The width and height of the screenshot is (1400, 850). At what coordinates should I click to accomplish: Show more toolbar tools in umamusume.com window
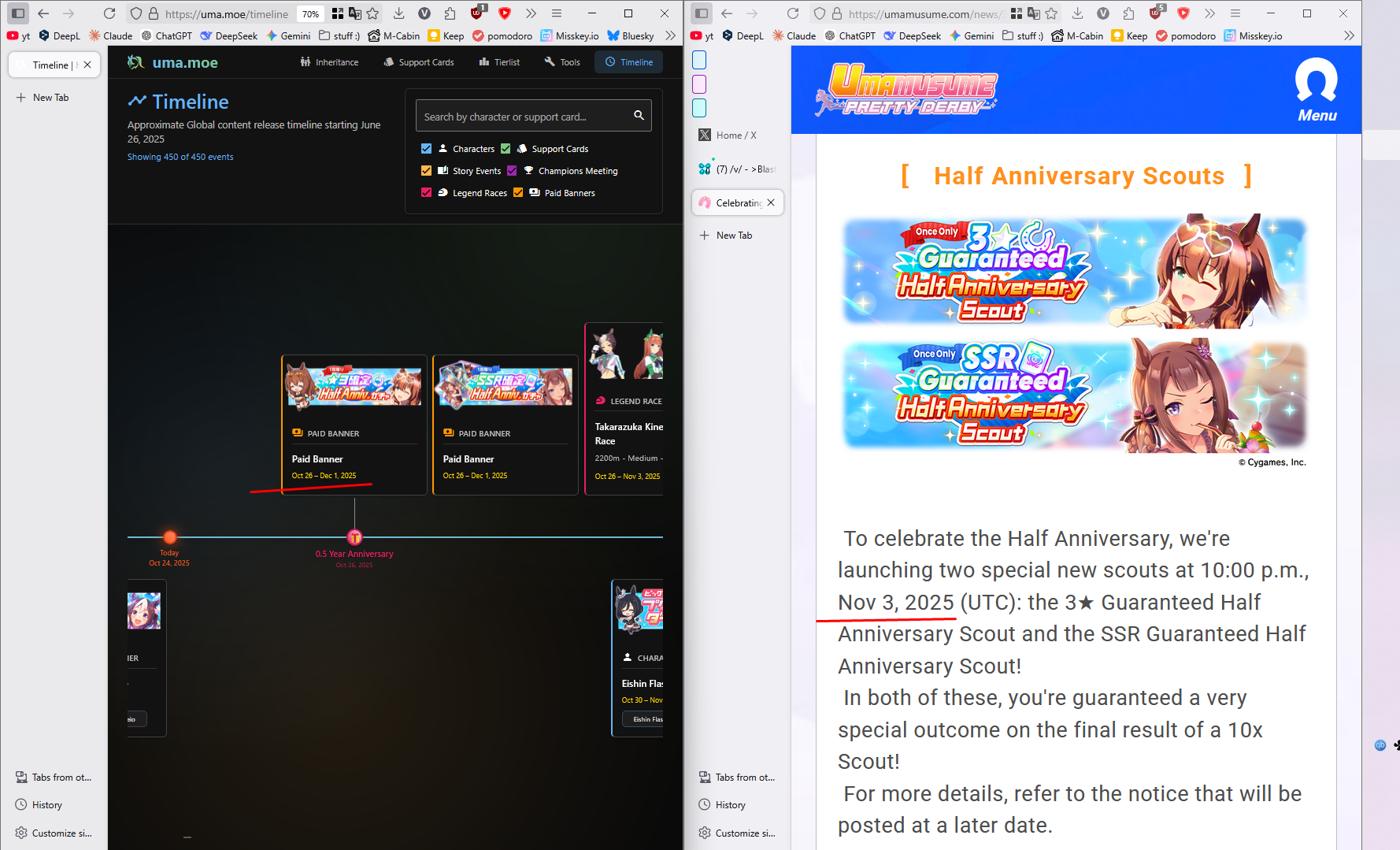(1210, 13)
